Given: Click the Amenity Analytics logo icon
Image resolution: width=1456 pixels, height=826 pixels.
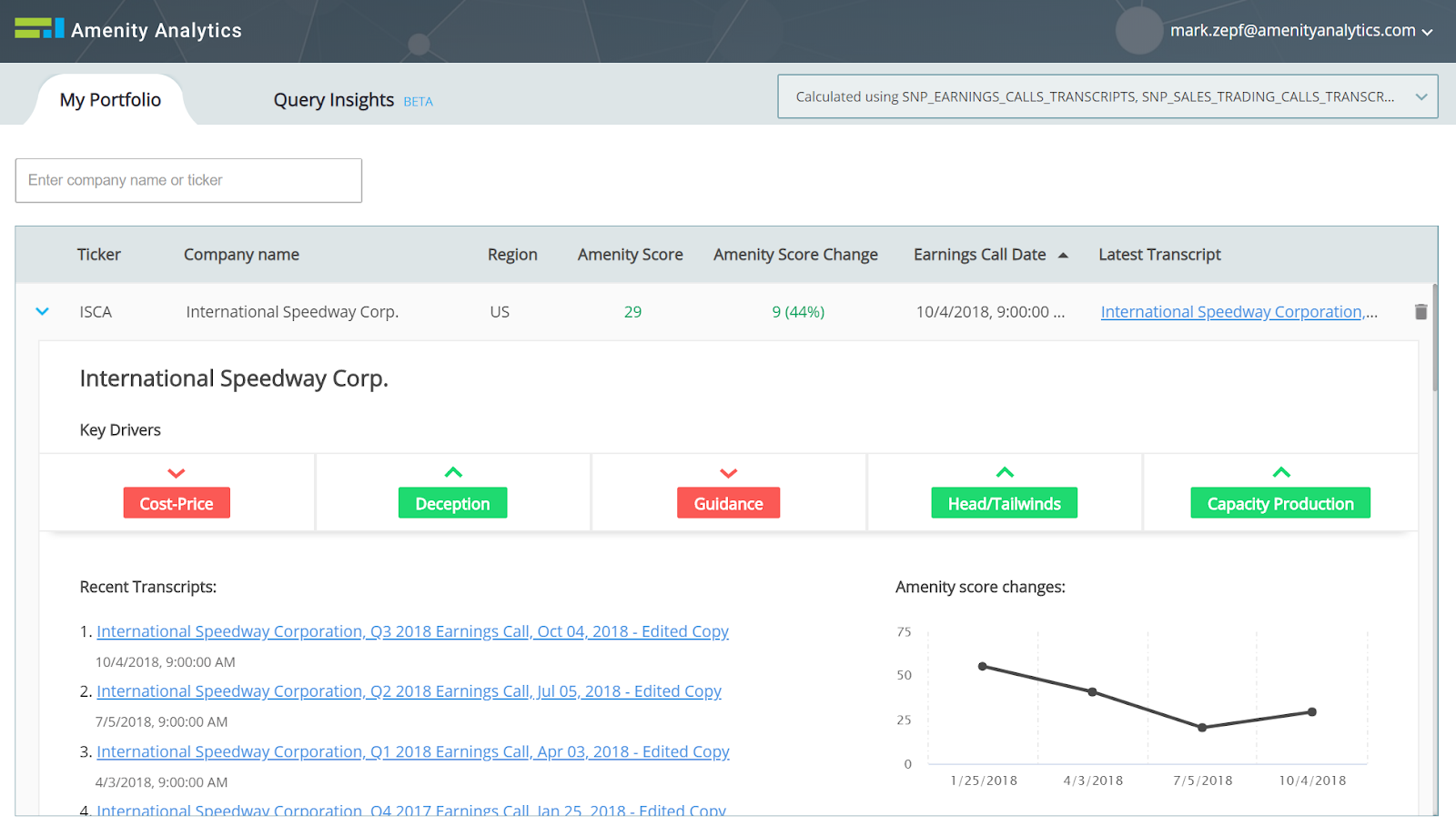Looking at the screenshot, I should click(x=39, y=28).
